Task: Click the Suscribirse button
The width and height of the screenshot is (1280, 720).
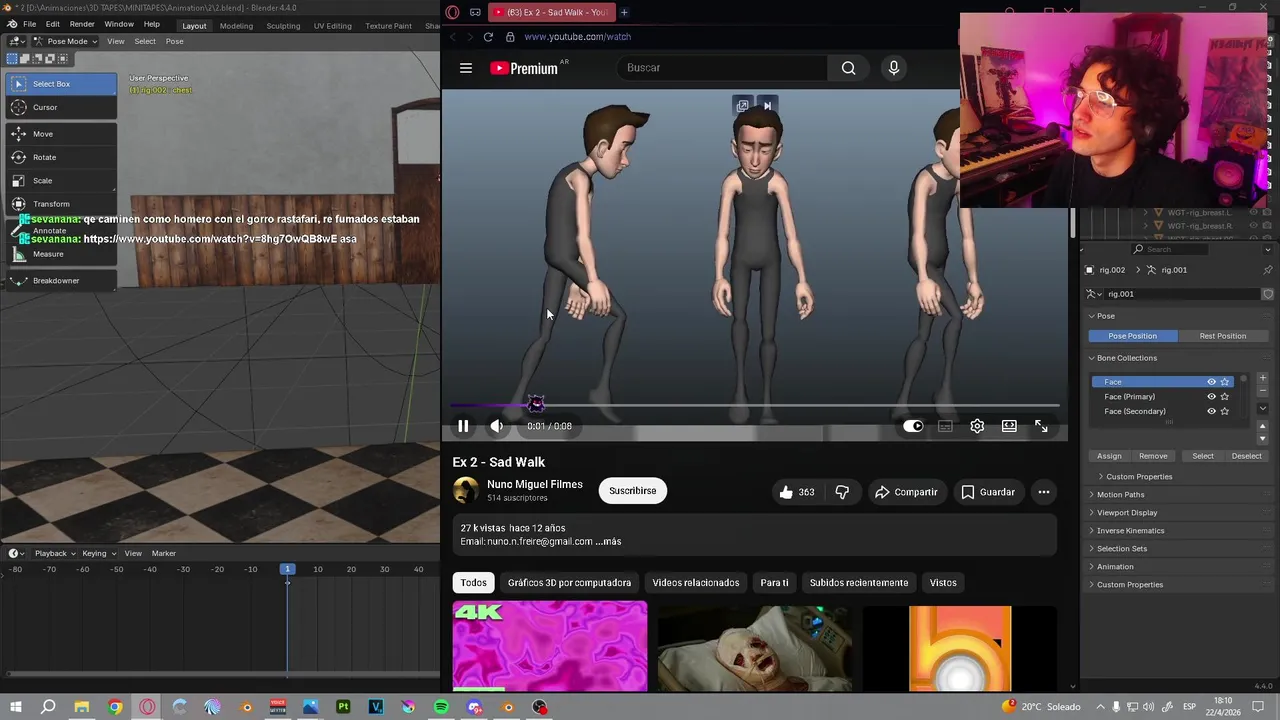Action: click(633, 491)
